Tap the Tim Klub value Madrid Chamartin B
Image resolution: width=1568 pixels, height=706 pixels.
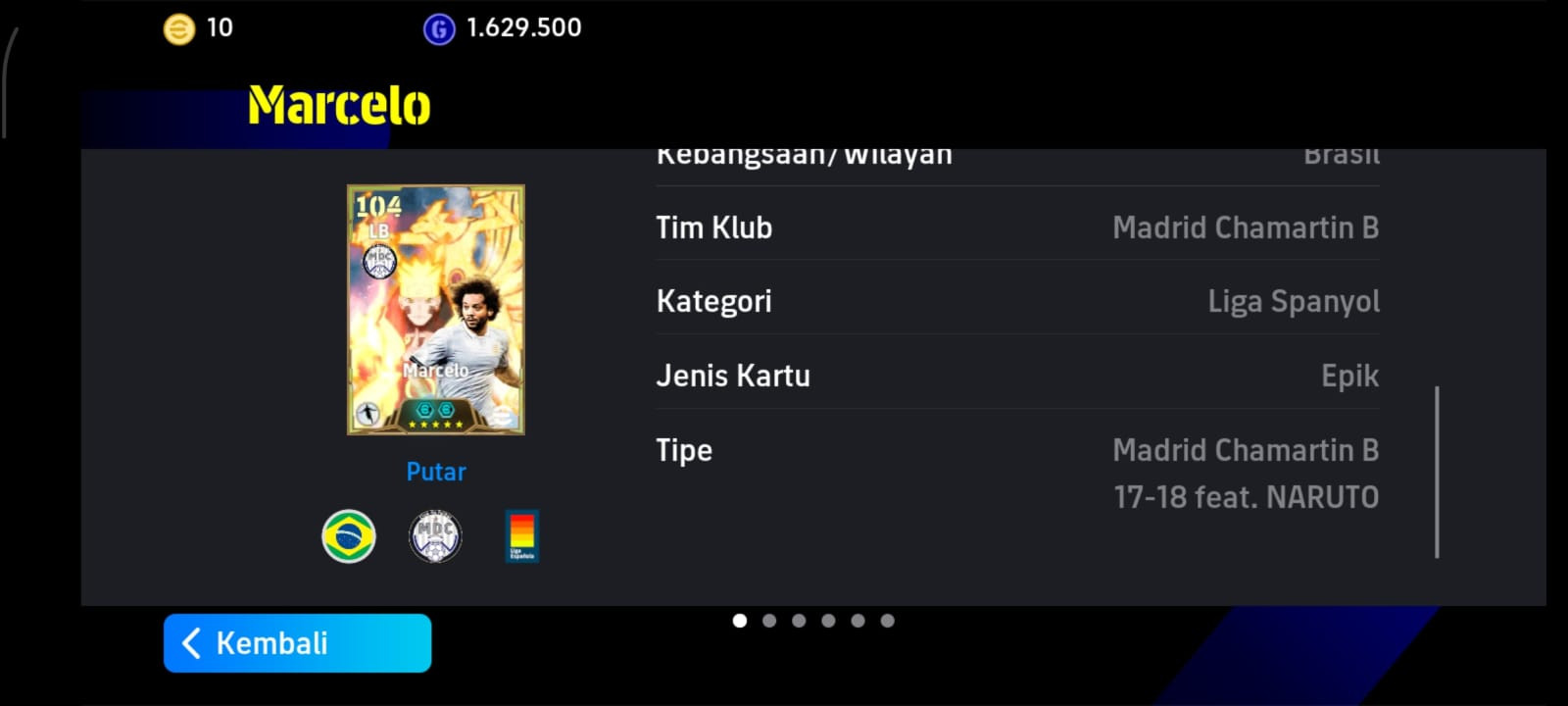click(1246, 227)
